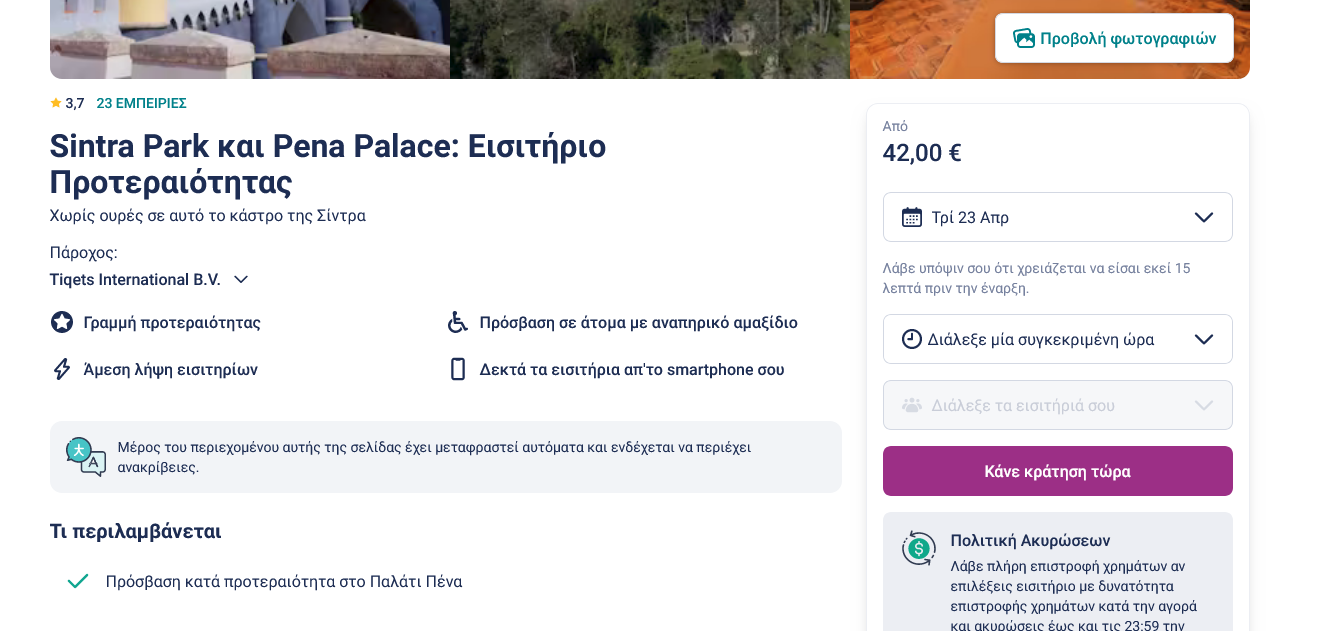The width and height of the screenshot is (1337, 631).
Task: Click the palace arches photo thumbnail
Action: (x=249, y=39)
